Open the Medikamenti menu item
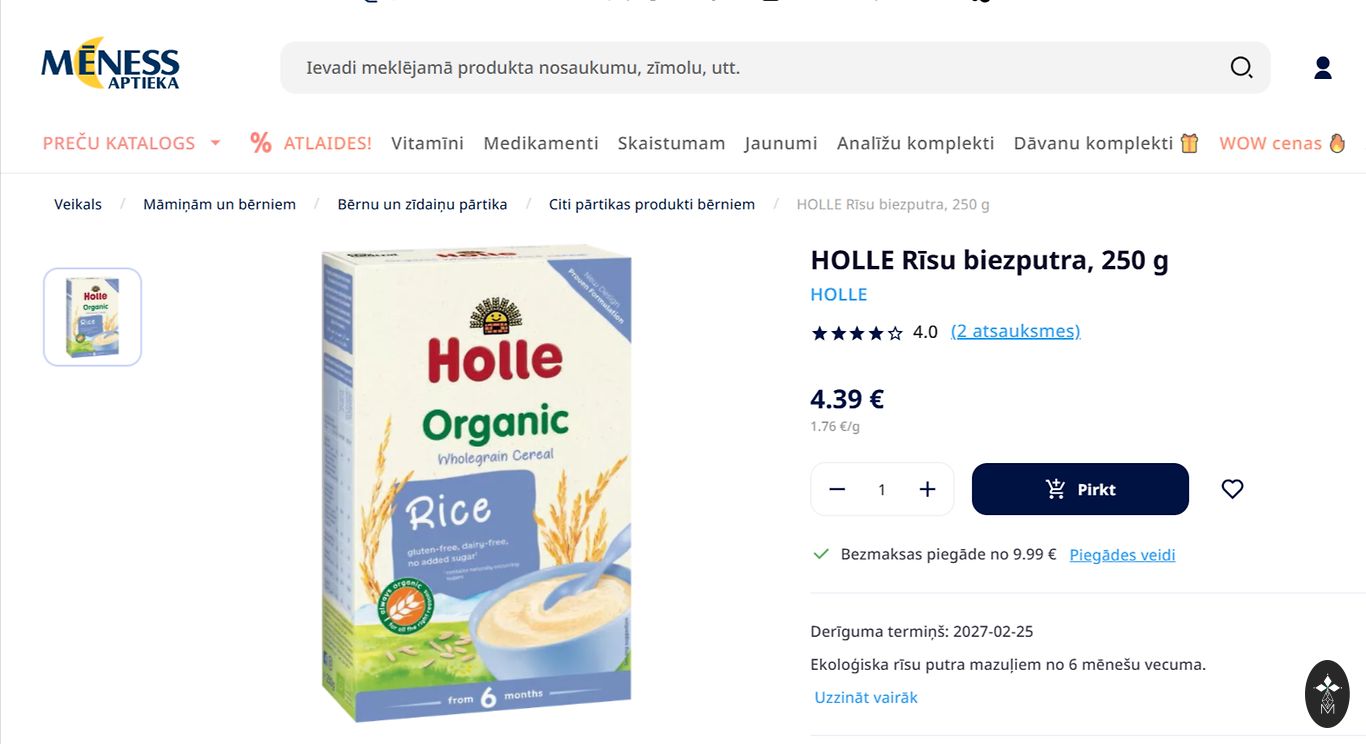Viewport: 1366px width, 744px height. click(541, 143)
